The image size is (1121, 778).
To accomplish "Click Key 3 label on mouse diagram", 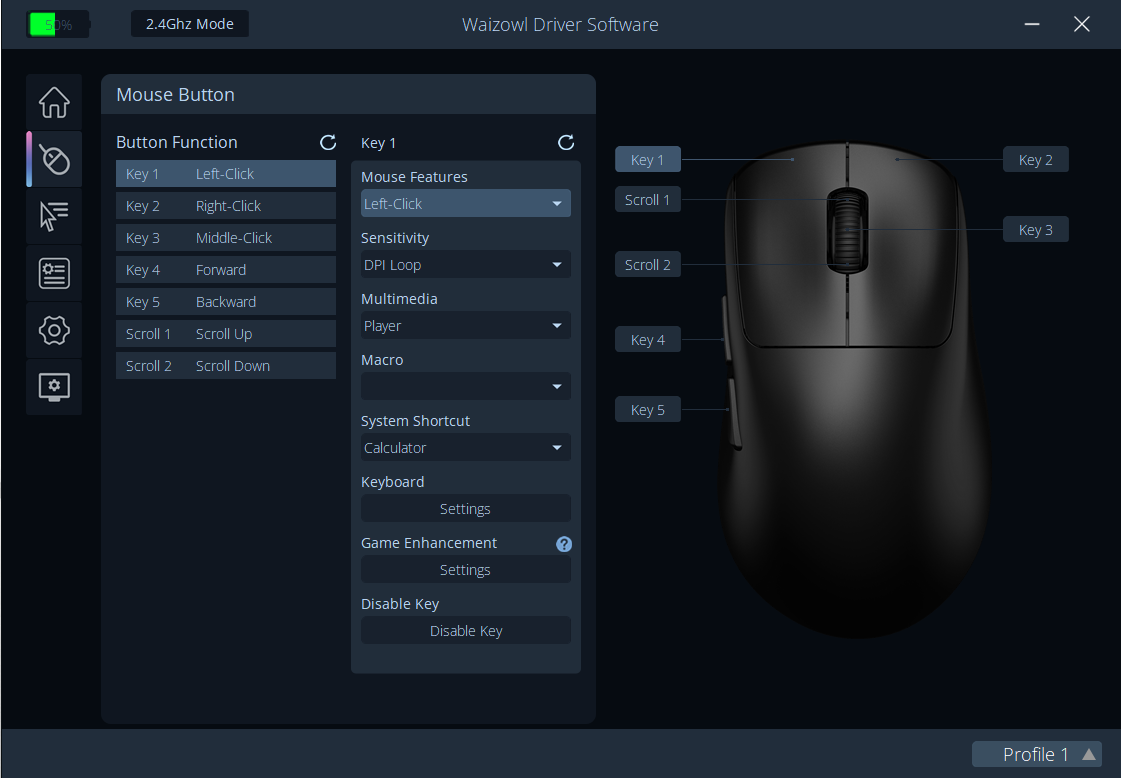I will pyautogui.click(x=1036, y=230).
